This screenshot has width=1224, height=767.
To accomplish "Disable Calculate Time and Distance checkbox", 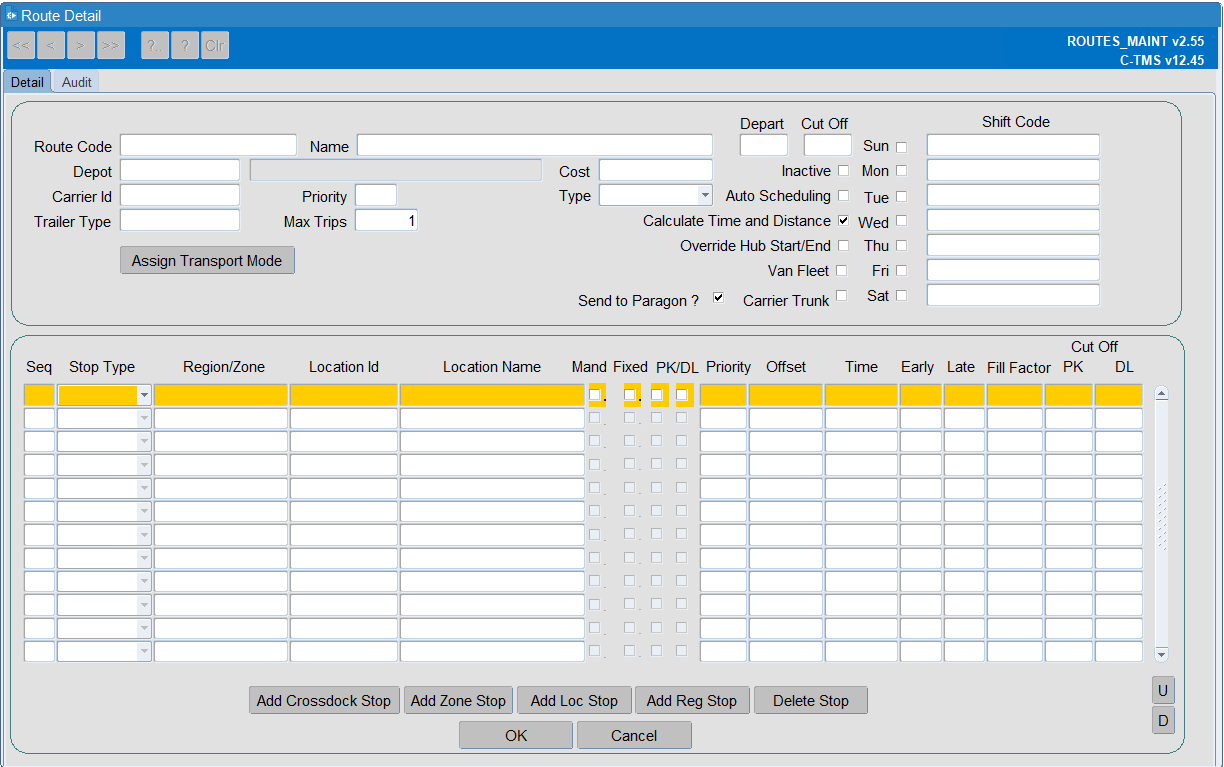I will [844, 220].
